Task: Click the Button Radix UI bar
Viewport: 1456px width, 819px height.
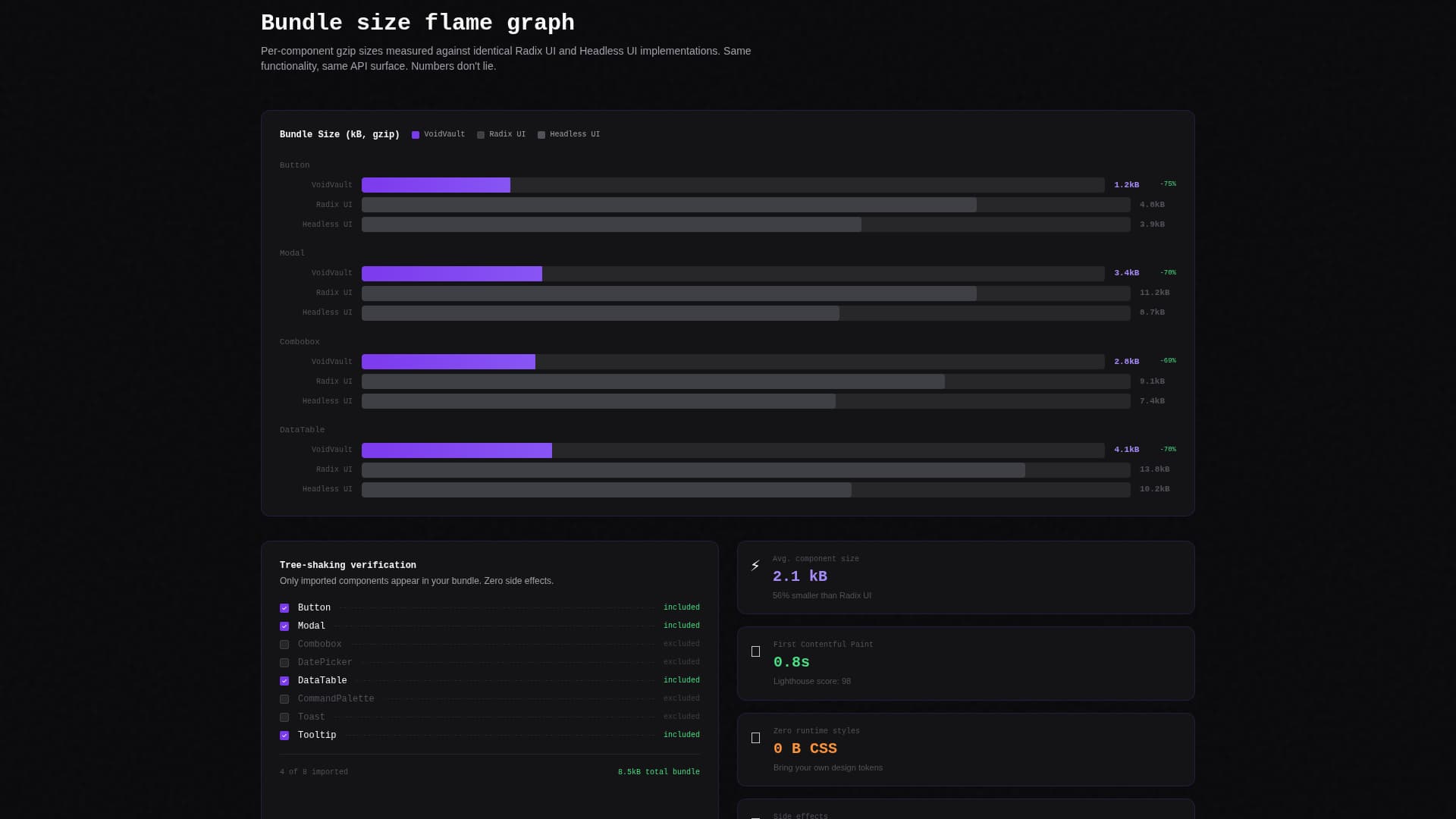Action: point(669,205)
